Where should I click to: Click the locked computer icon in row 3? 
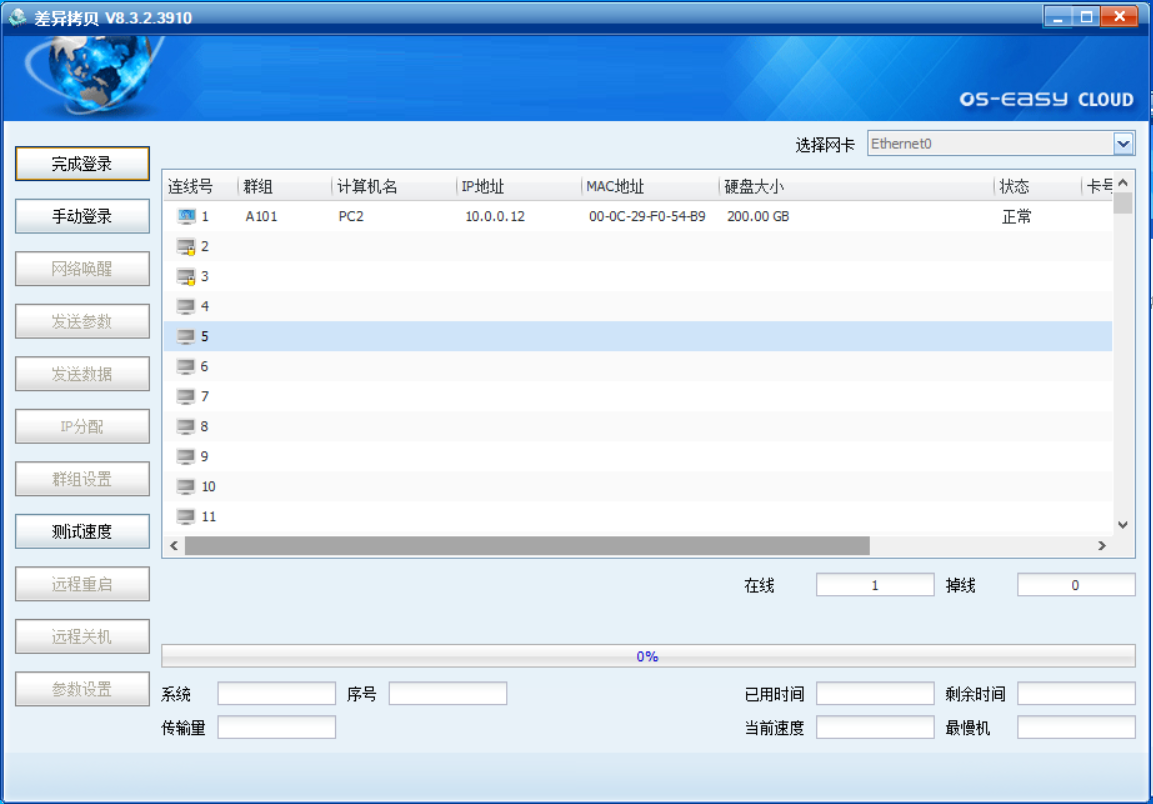[x=186, y=276]
